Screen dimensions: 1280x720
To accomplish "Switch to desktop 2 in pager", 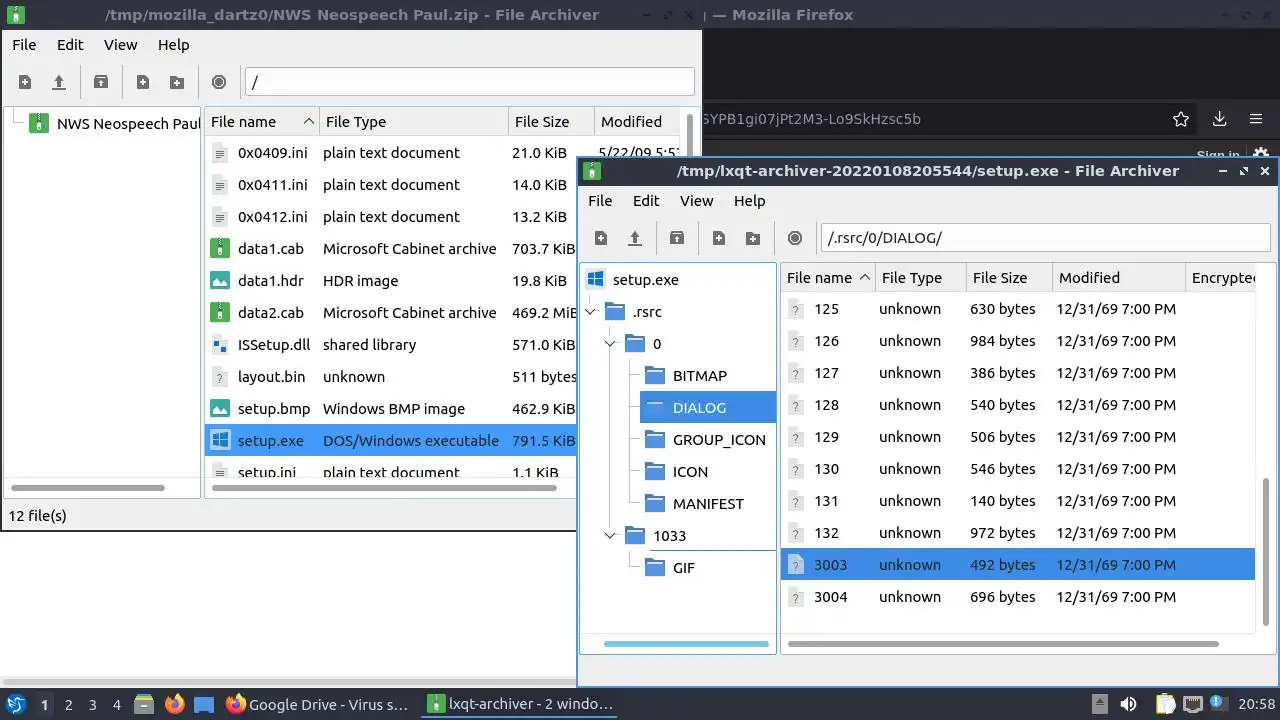I will point(68,705).
